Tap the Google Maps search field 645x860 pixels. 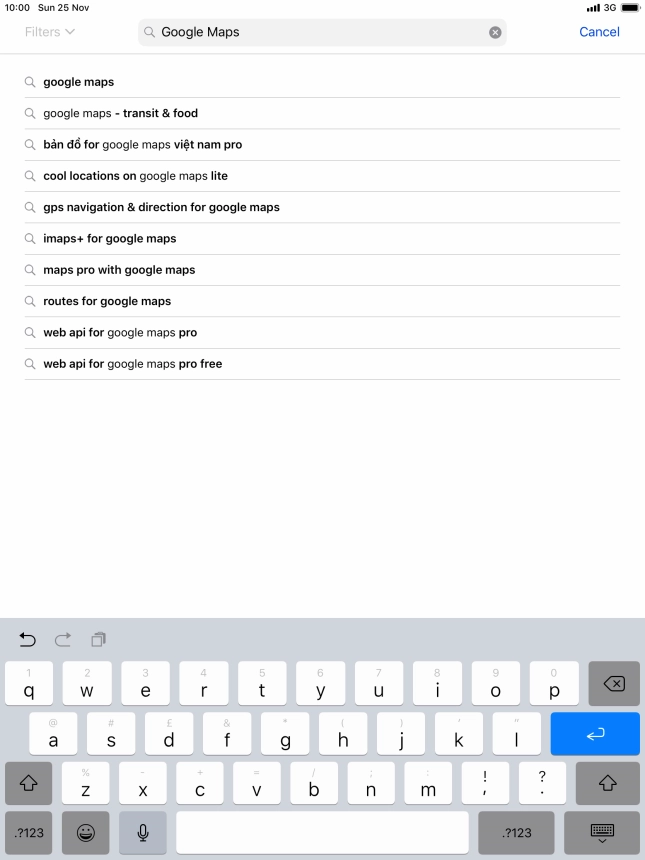pos(322,32)
